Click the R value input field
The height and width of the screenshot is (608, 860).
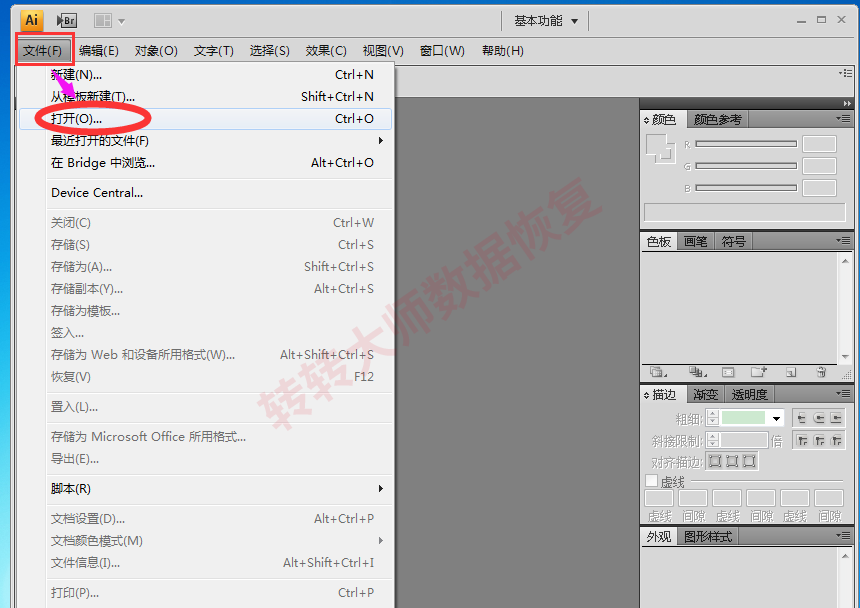819,144
